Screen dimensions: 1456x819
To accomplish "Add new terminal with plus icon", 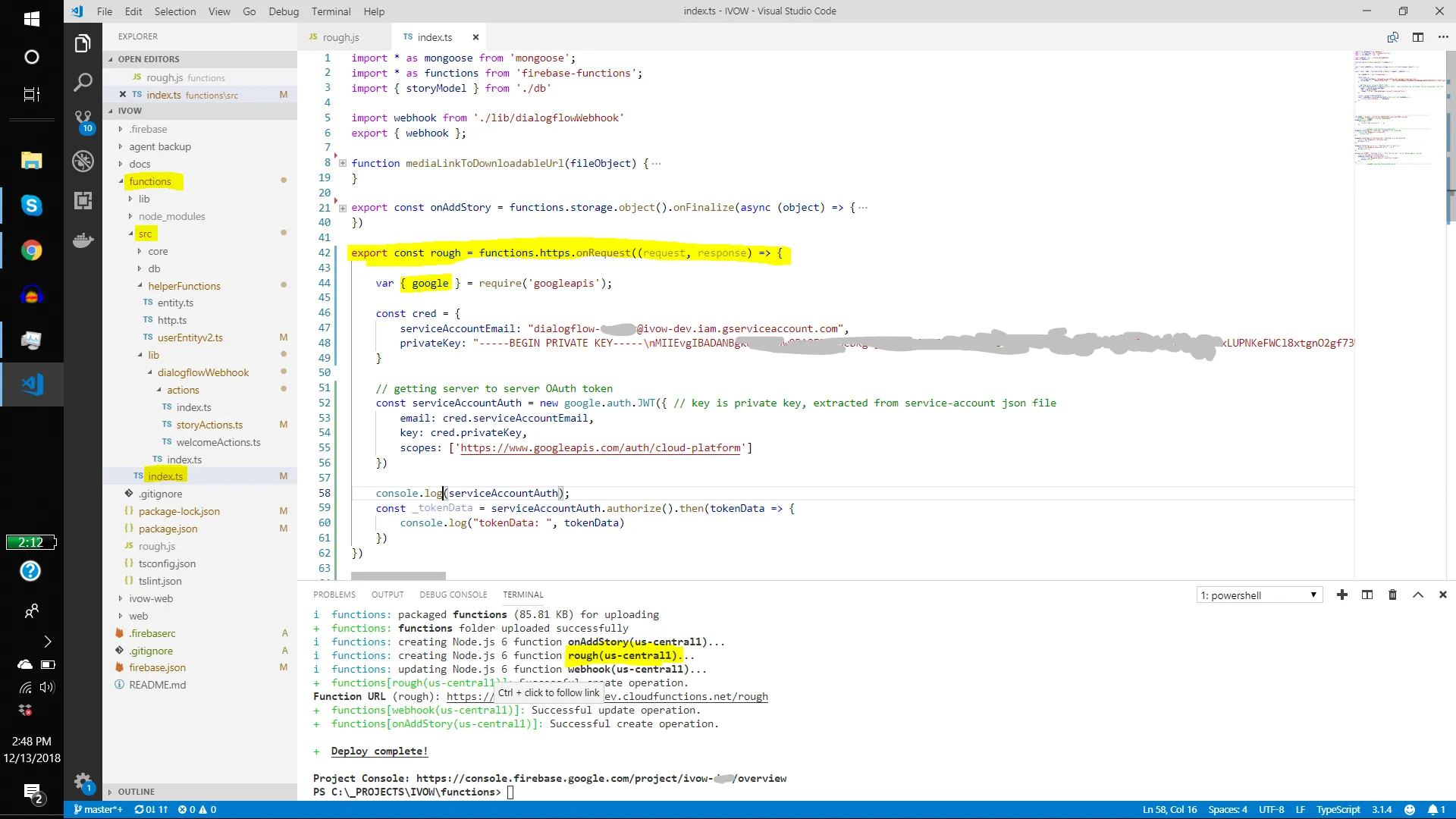I will tap(1342, 595).
